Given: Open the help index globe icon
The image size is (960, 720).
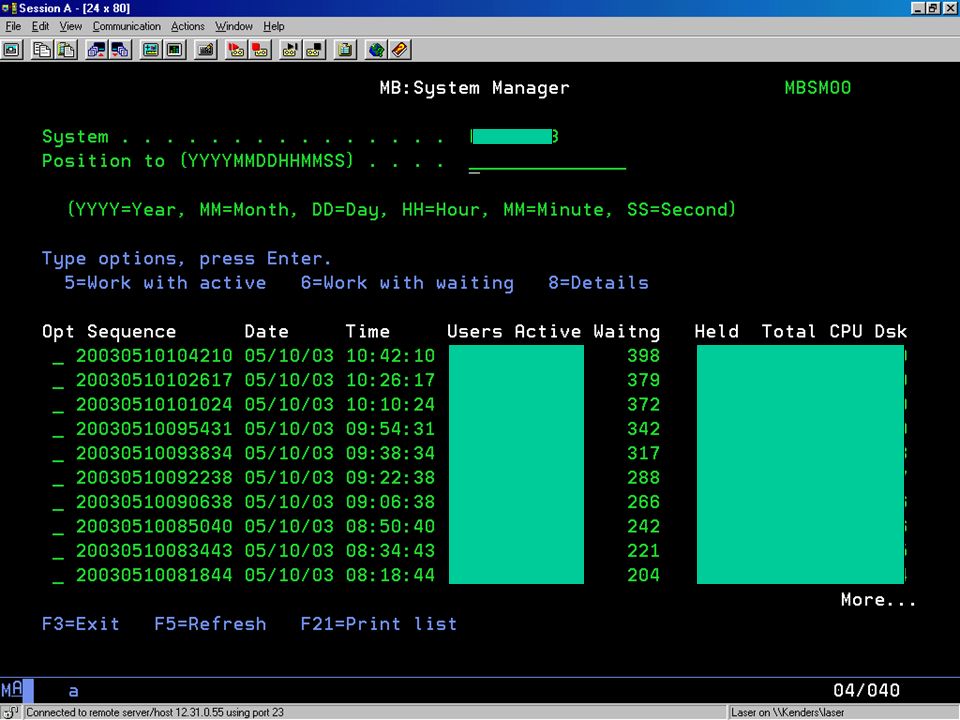Looking at the screenshot, I should point(375,50).
